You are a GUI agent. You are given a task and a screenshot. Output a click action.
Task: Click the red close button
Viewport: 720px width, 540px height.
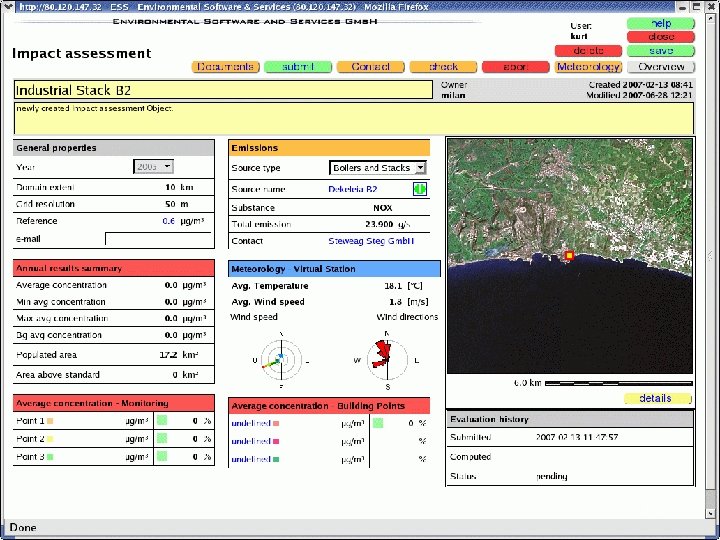tap(661, 37)
